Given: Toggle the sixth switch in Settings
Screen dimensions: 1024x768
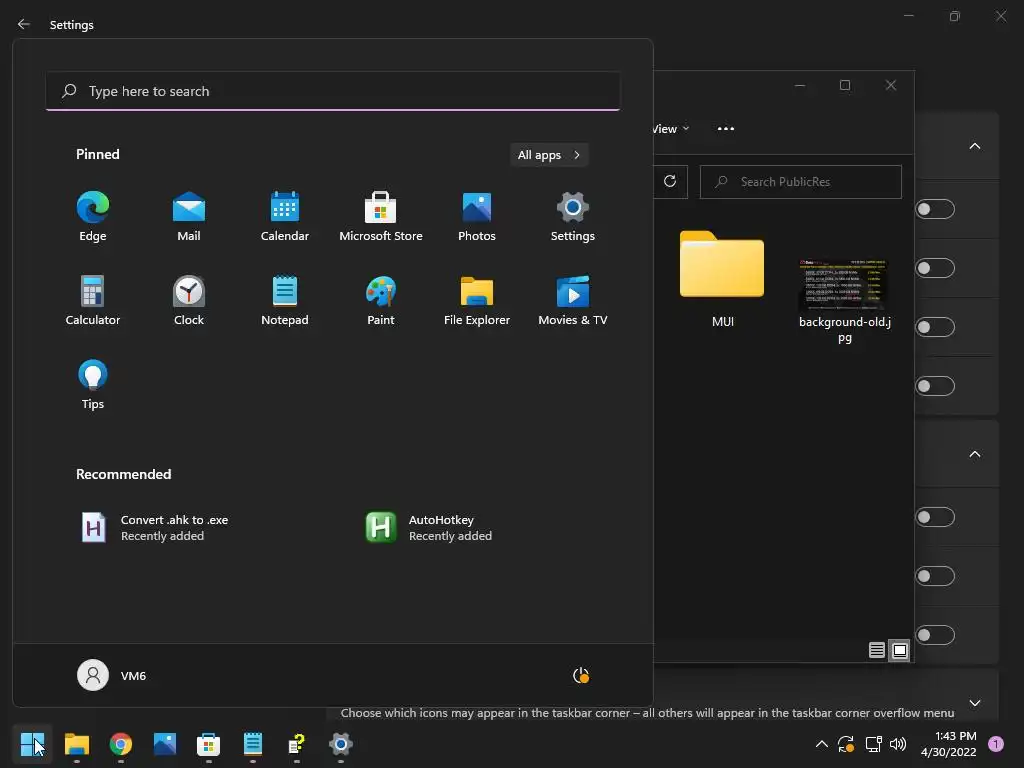Looking at the screenshot, I should coord(935,576).
